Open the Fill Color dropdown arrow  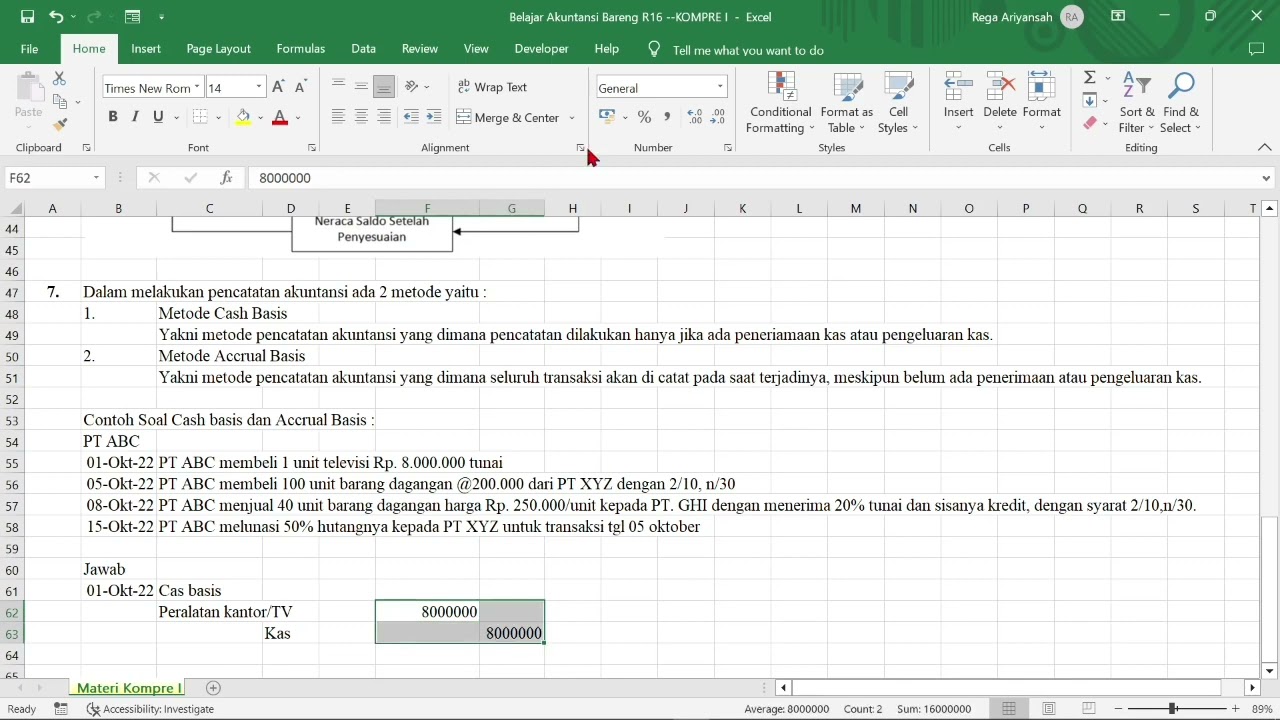click(x=260, y=118)
